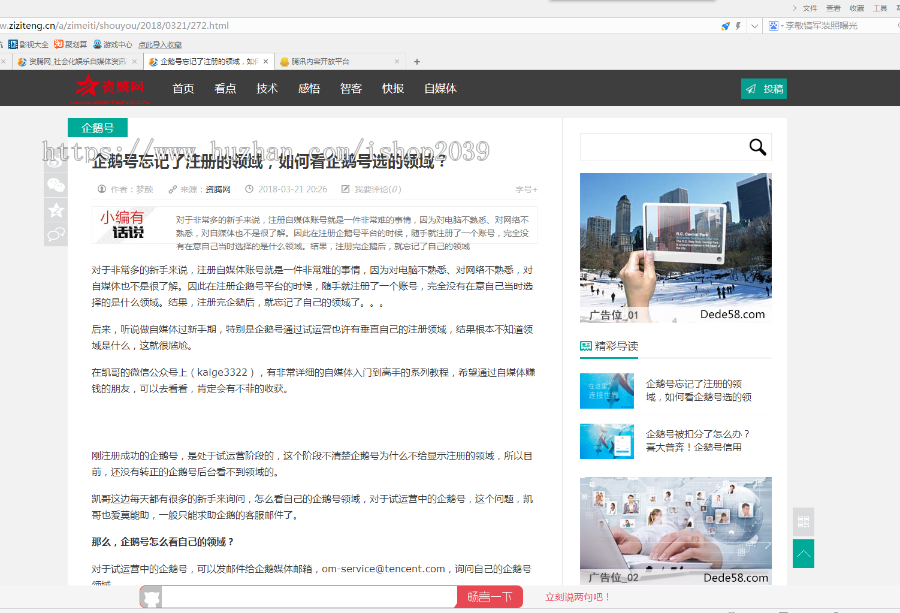Viewport: 900px width, 613px height.
Task: Click the star favorite icon on left sidebar
Action: point(55,210)
